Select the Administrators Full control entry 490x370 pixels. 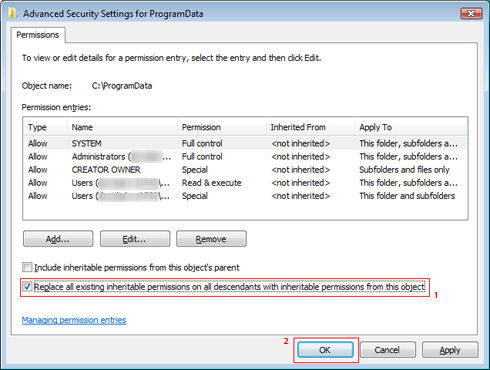pyautogui.click(x=245, y=156)
